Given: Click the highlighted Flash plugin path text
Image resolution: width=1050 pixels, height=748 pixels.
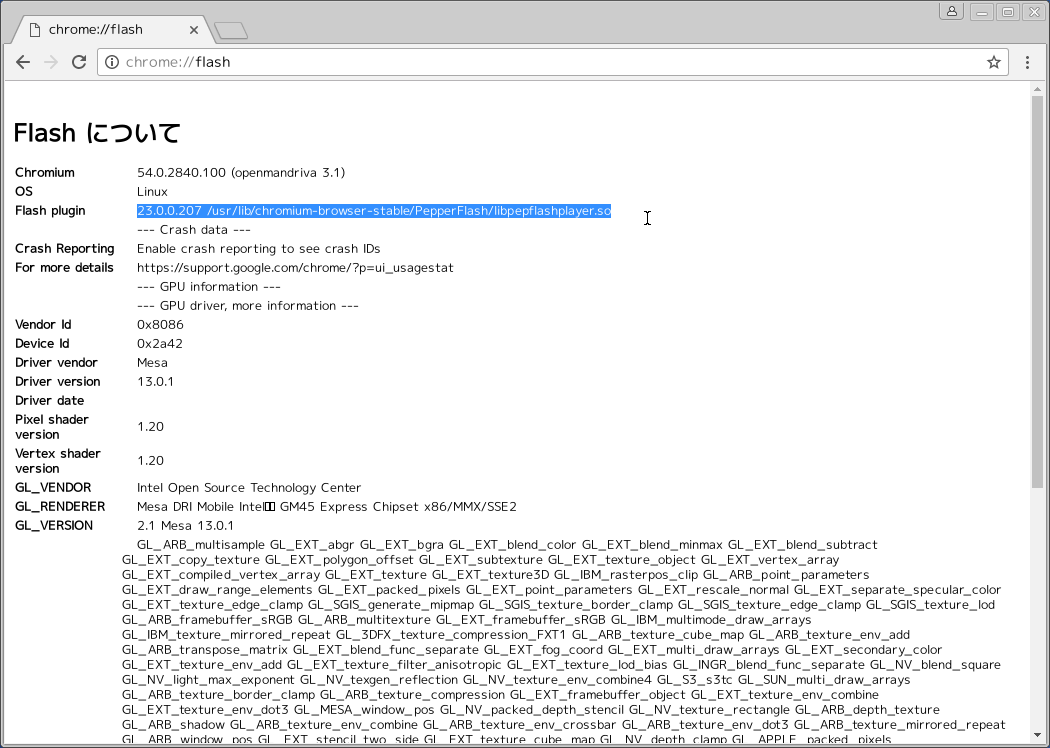Looking at the screenshot, I should click(374, 211).
